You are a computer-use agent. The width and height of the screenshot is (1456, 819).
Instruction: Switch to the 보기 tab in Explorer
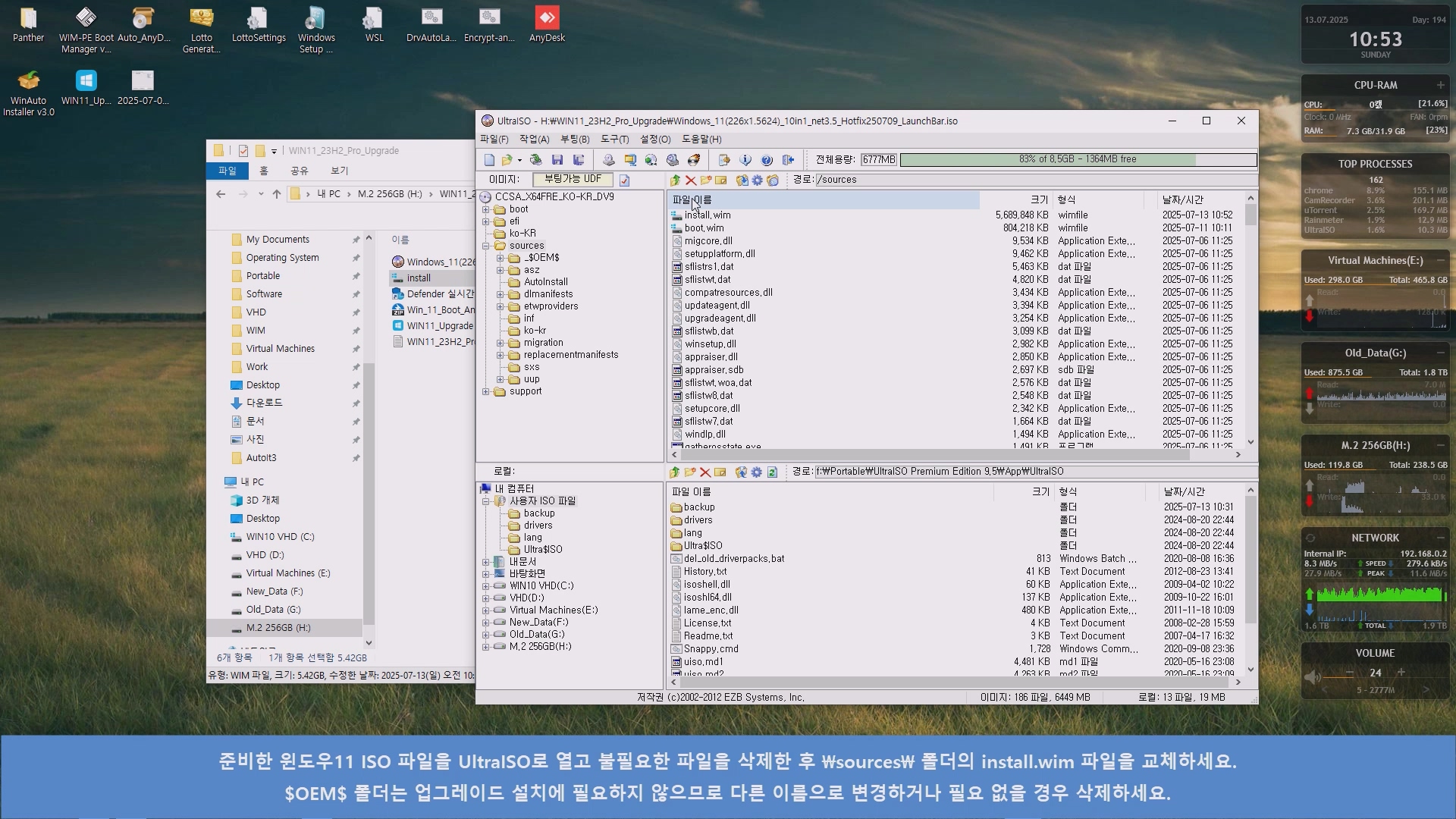339,171
